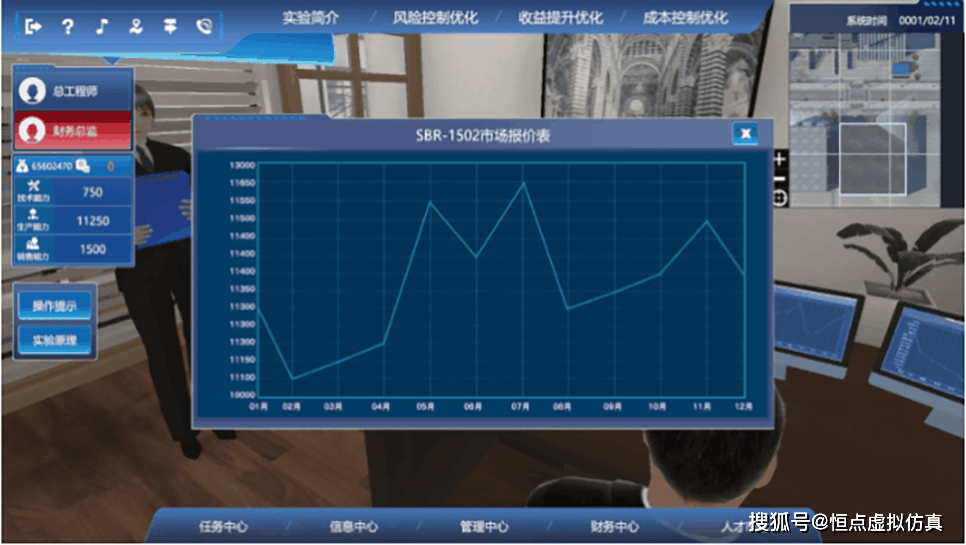966x545 pixels.
Task: Click the 操作提示 button
Action: pyautogui.click(x=54, y=305)
